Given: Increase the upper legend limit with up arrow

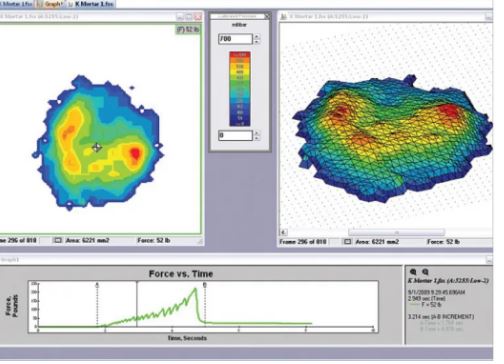Looking at the screenshot, I should tap(256, 37).
